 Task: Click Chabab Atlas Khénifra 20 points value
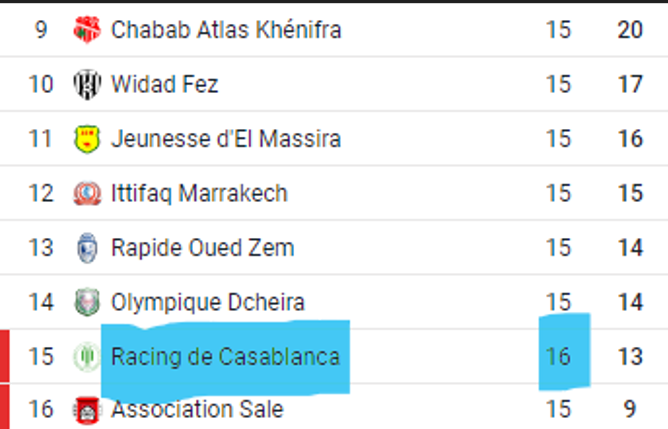(630, 30)
